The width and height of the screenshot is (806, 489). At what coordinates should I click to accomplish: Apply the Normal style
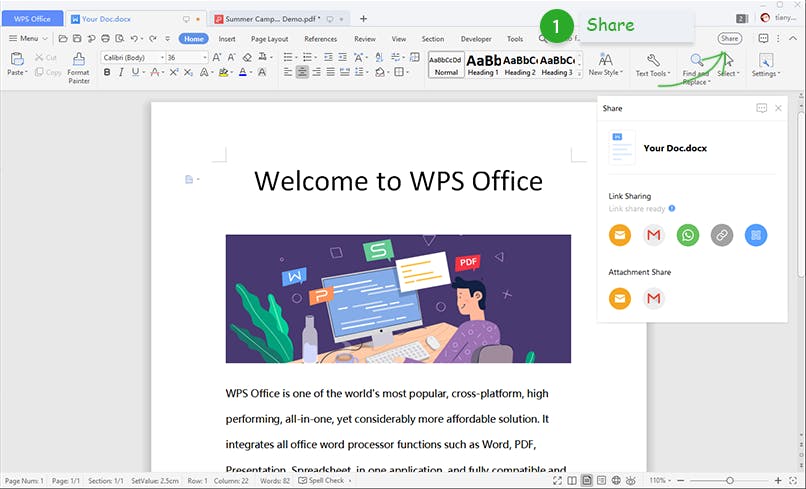click(x=446, y=65)
